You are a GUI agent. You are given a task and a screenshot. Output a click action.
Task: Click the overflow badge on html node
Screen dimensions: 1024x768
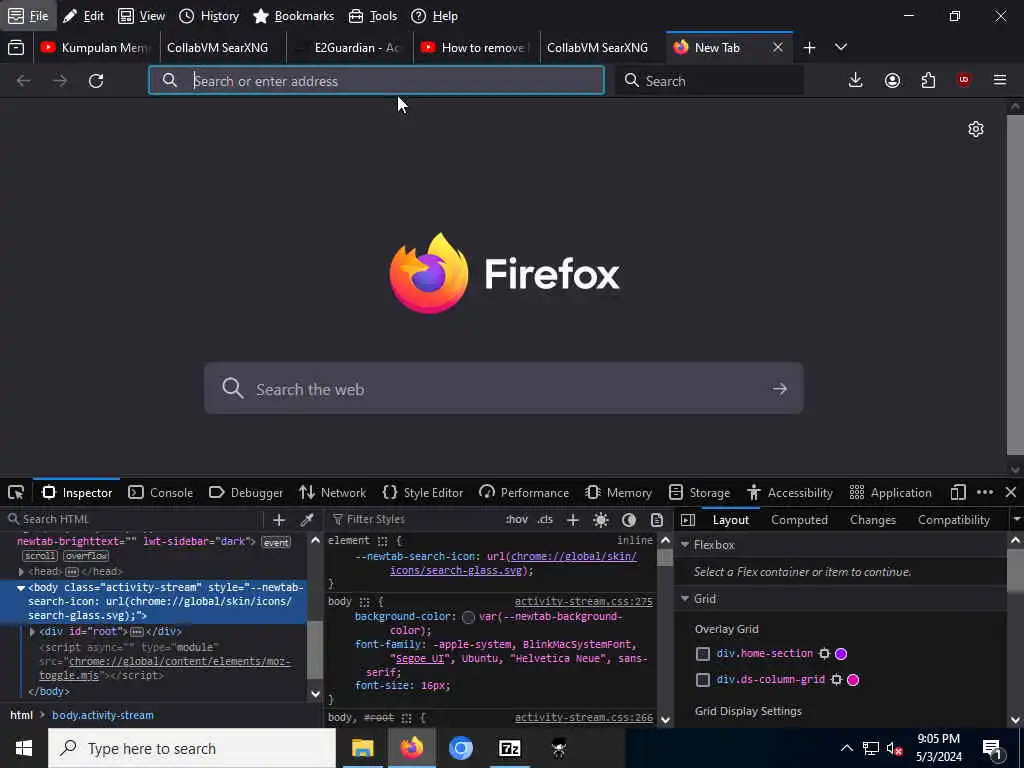86,556
